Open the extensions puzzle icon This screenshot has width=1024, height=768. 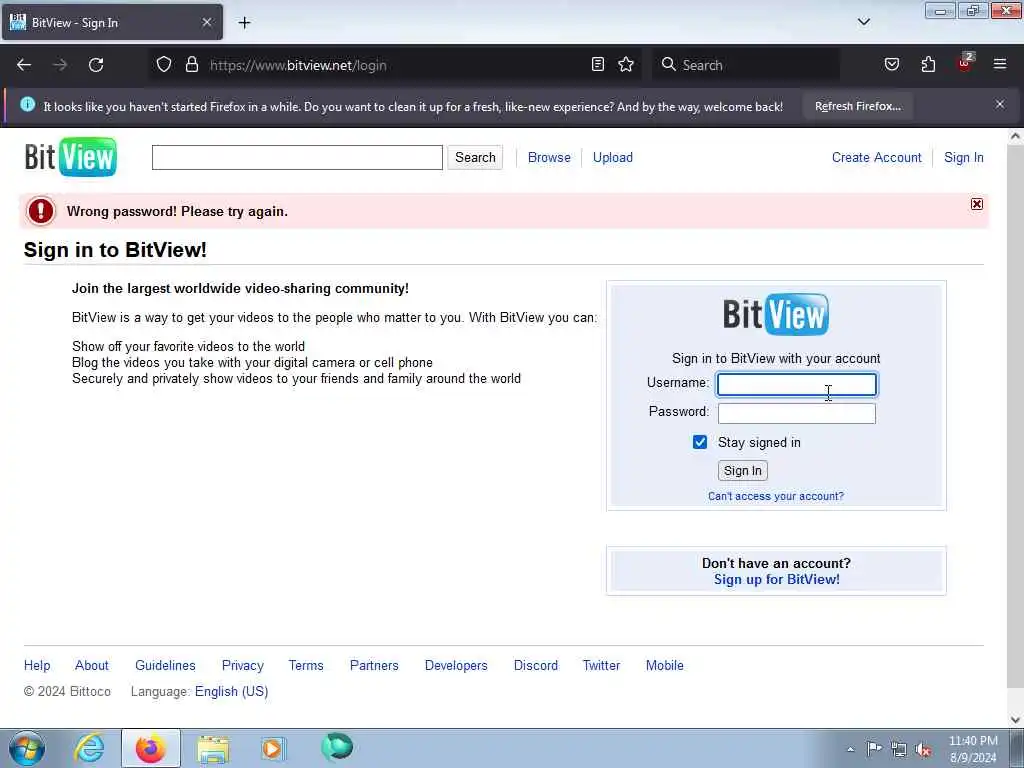coord(928,65)
